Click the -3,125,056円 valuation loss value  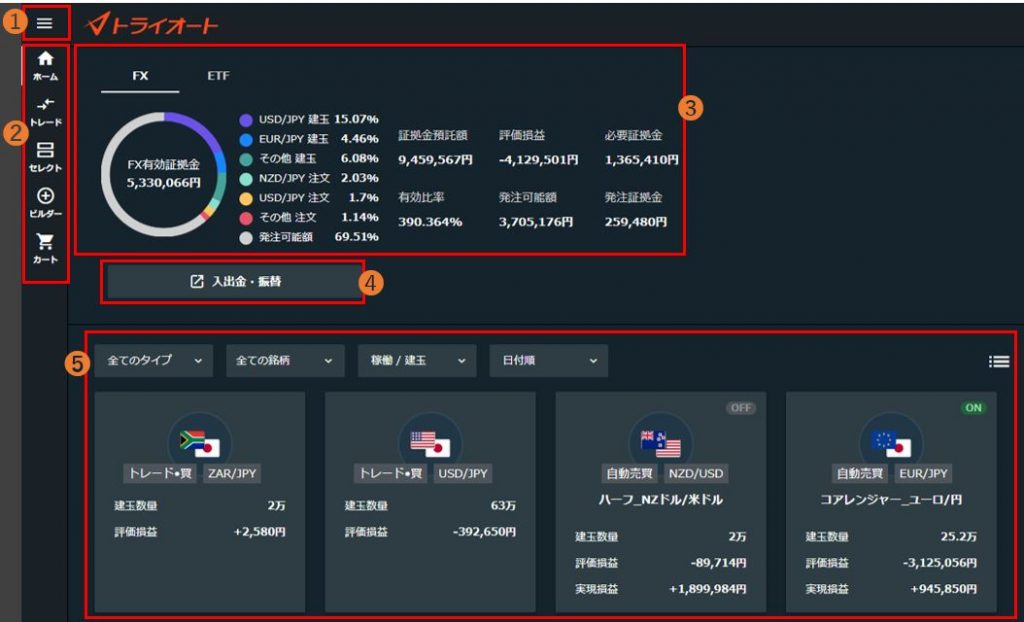tap(940, 563)
